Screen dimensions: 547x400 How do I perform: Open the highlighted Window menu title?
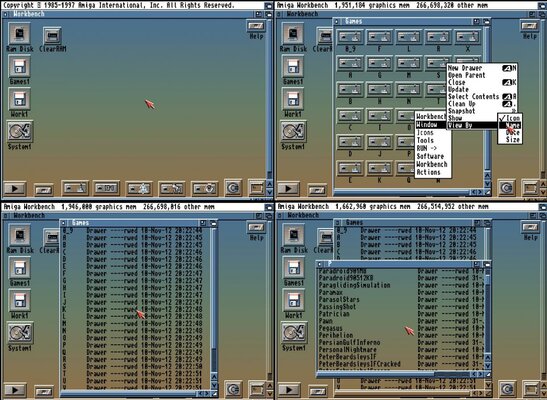coord(431,125)
